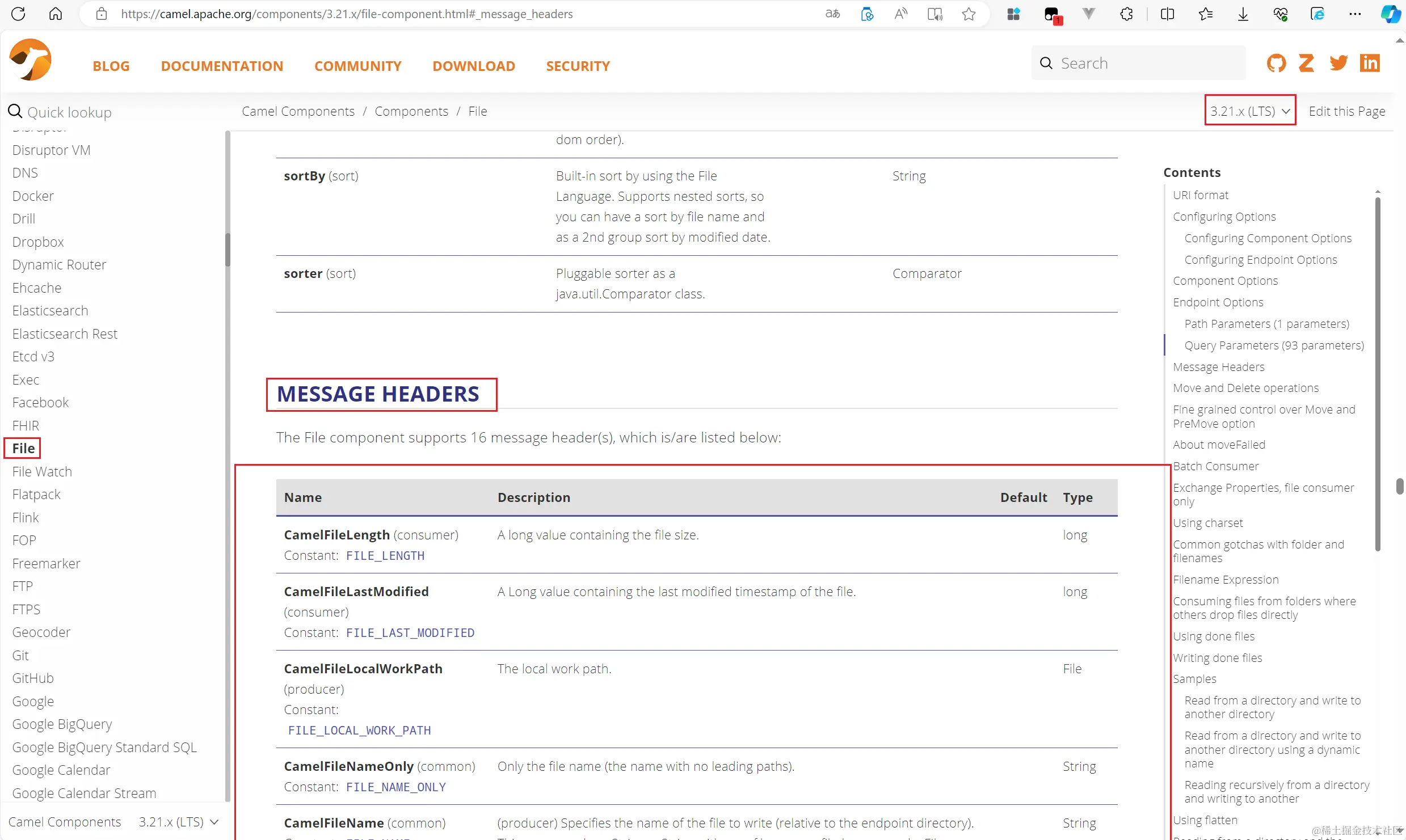Go to Components breadcrumb
Viewport: 1406px width, 840px height.
(x=411, y=111)
